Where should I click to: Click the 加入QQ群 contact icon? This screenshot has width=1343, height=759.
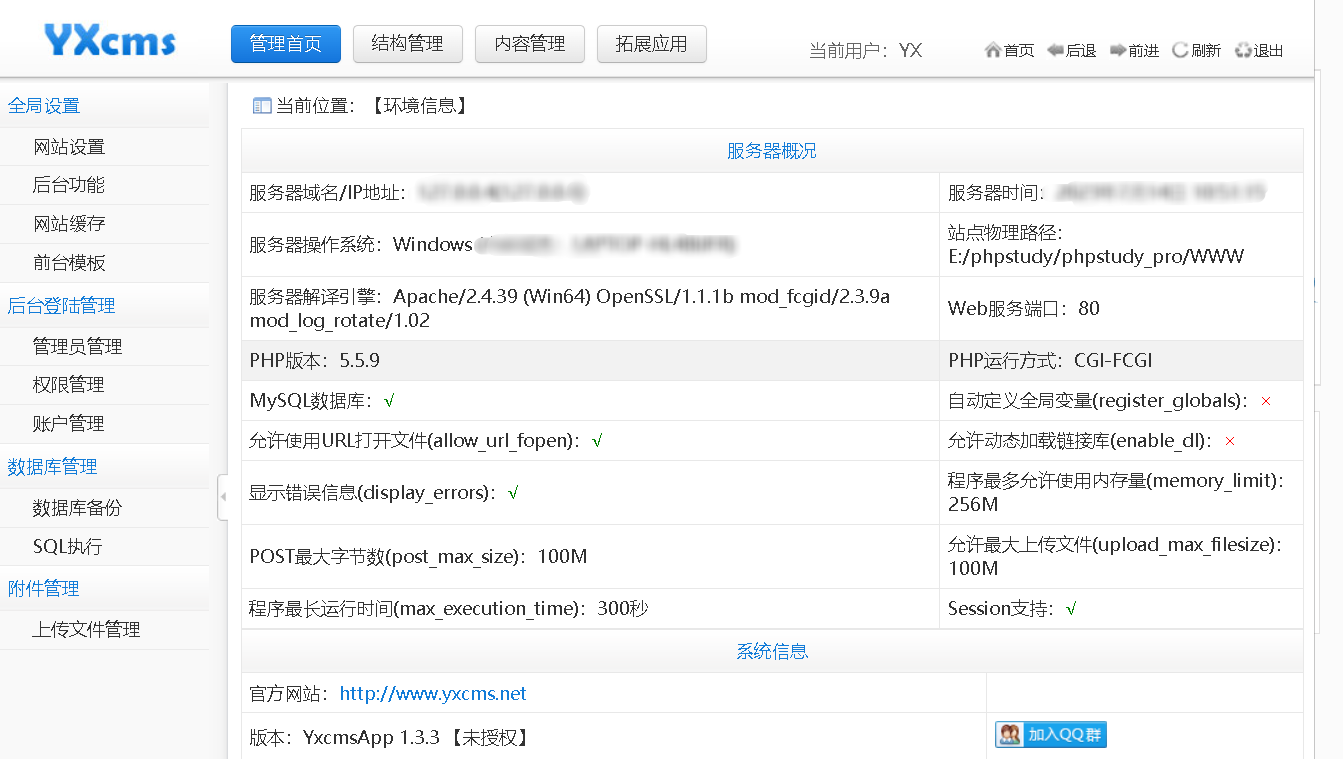1050,733
